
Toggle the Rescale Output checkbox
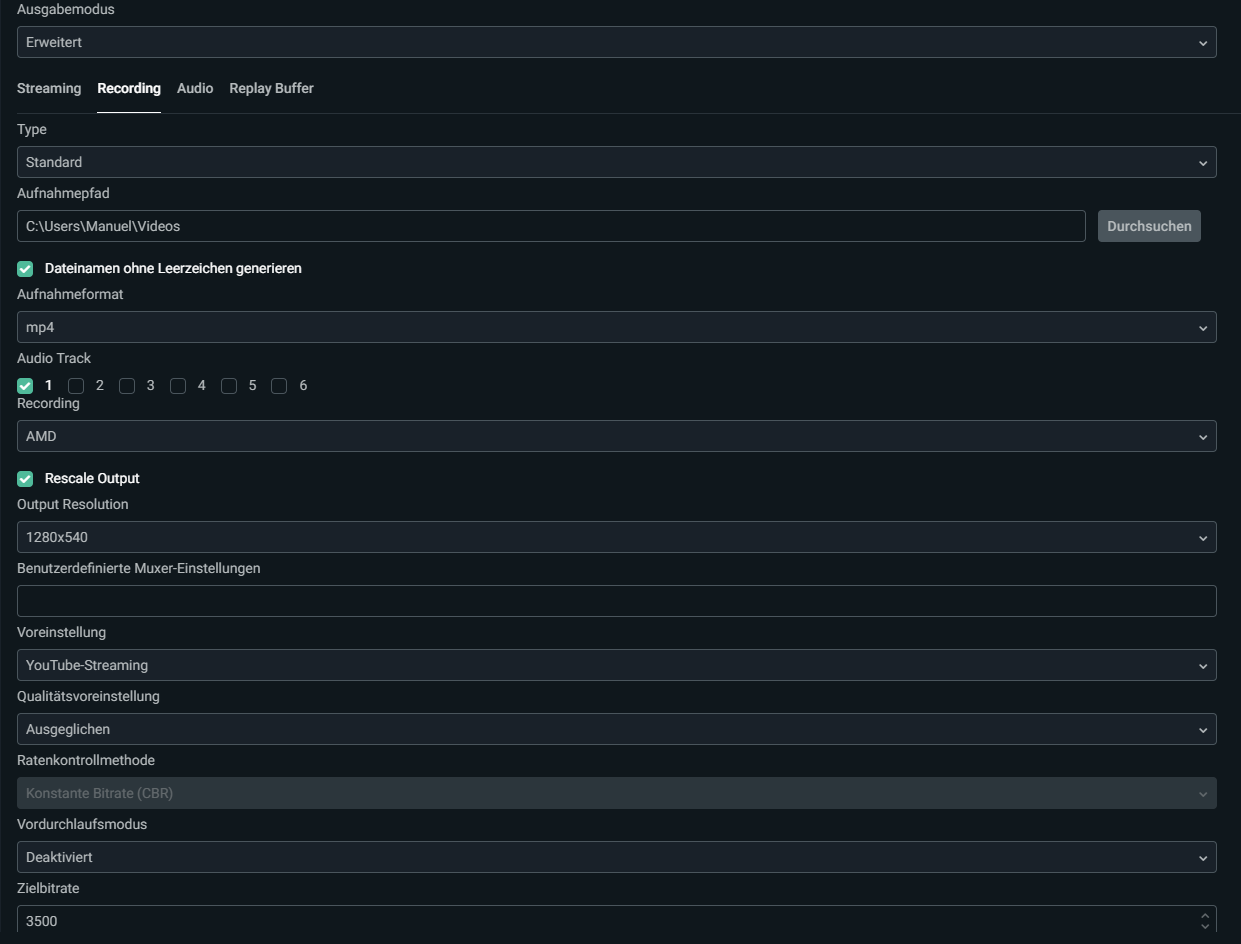pyautogui.click(x=26, y=479)
